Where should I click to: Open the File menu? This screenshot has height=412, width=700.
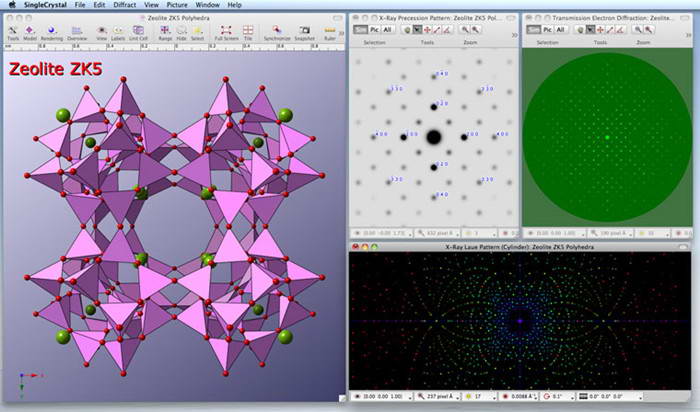[80, 5]
